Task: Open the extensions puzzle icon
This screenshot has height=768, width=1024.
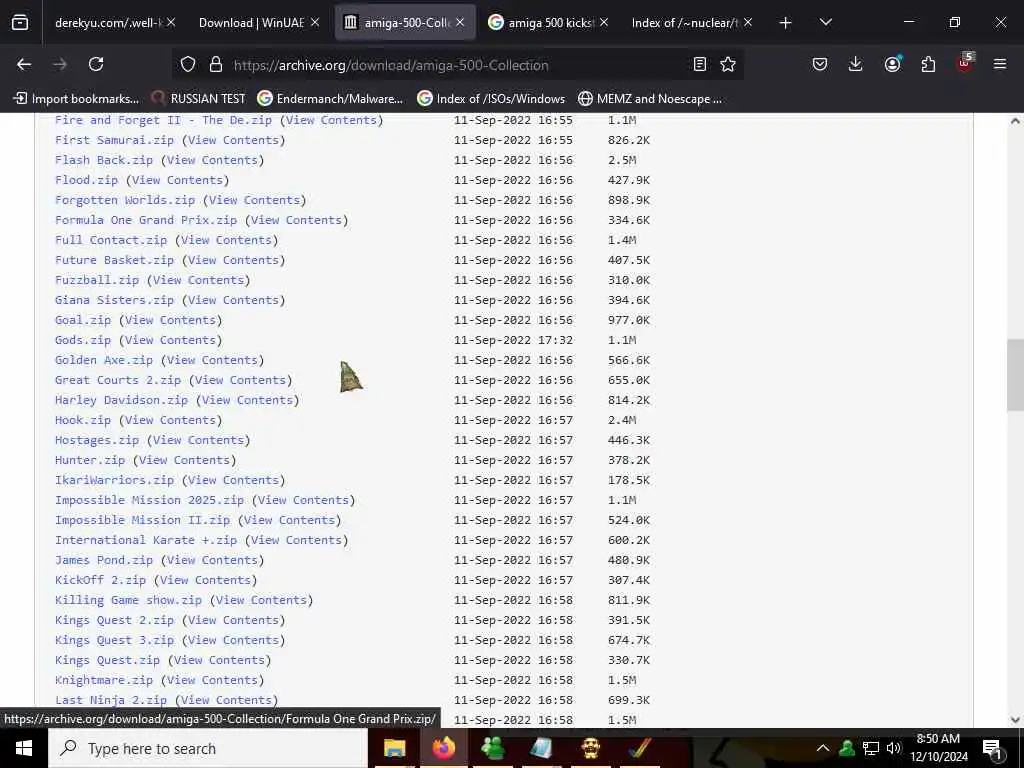Action: coord(928,64)
